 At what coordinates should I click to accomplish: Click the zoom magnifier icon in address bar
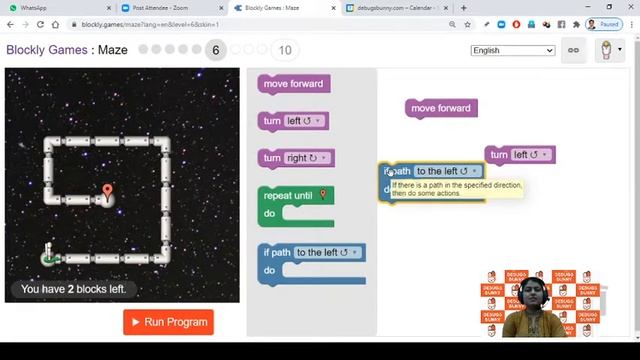(x=452, y=24)
